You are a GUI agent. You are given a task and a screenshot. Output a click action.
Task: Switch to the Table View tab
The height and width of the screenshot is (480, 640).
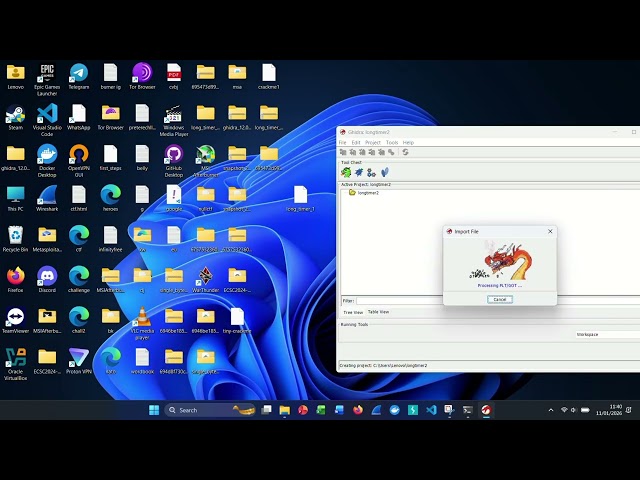(378, 312)
